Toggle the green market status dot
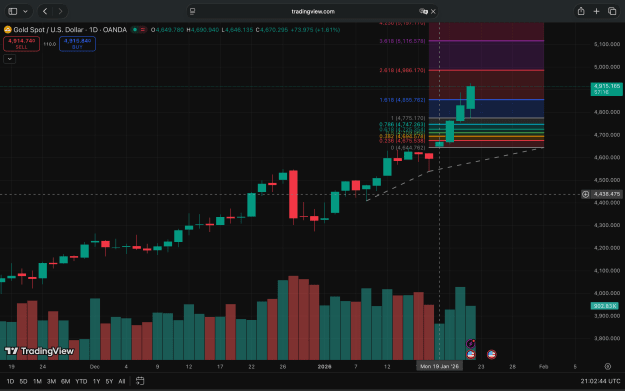The image size is (625, 391). pos(135,29)
